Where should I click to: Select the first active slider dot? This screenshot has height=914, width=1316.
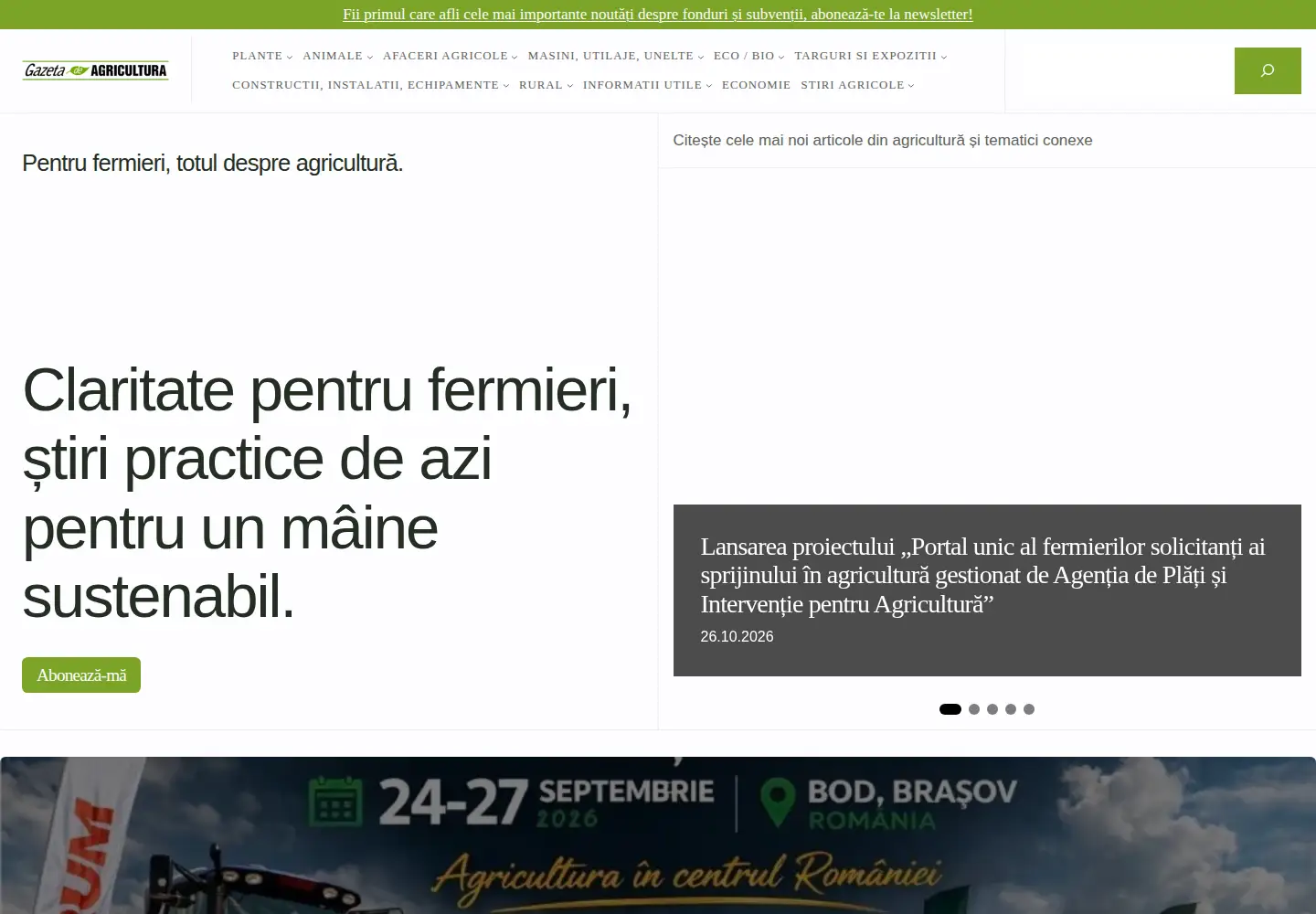tap(950, 709)
